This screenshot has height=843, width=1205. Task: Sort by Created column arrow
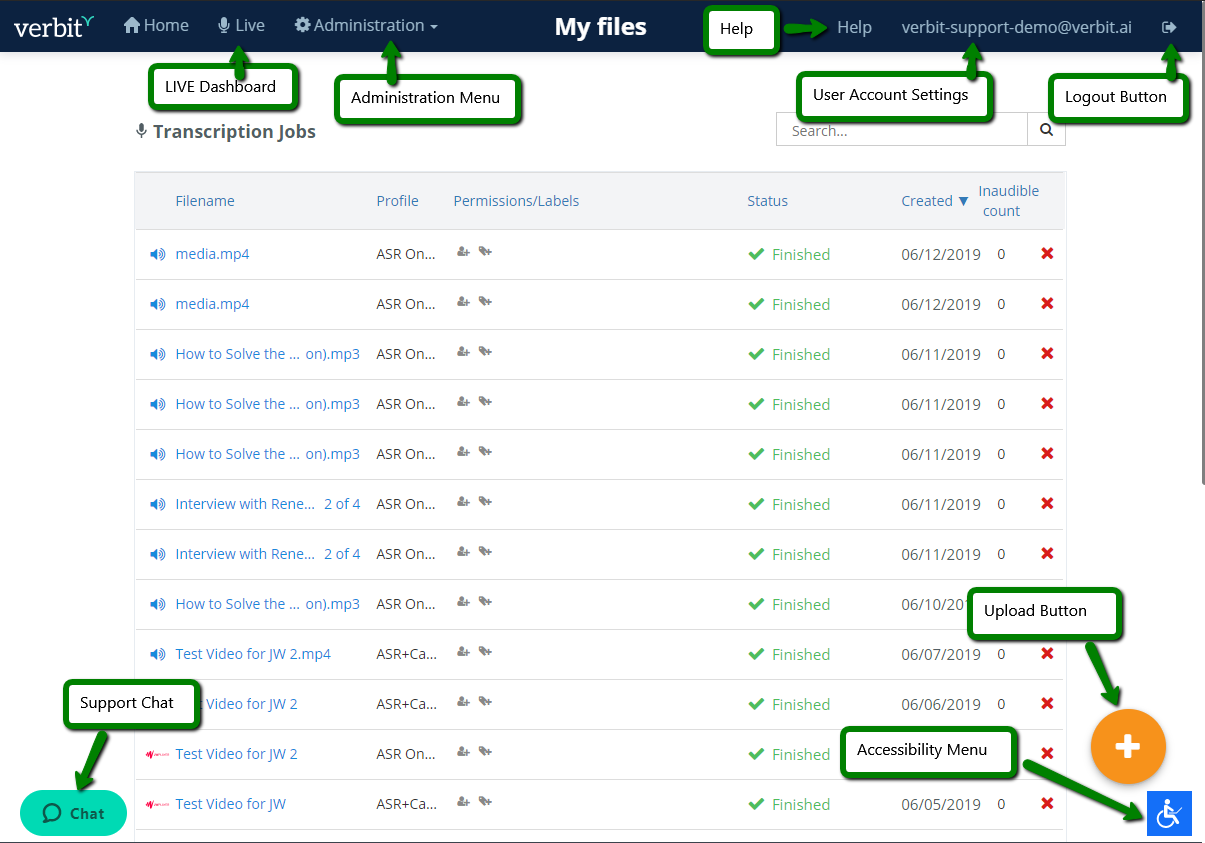coord(963,201)
